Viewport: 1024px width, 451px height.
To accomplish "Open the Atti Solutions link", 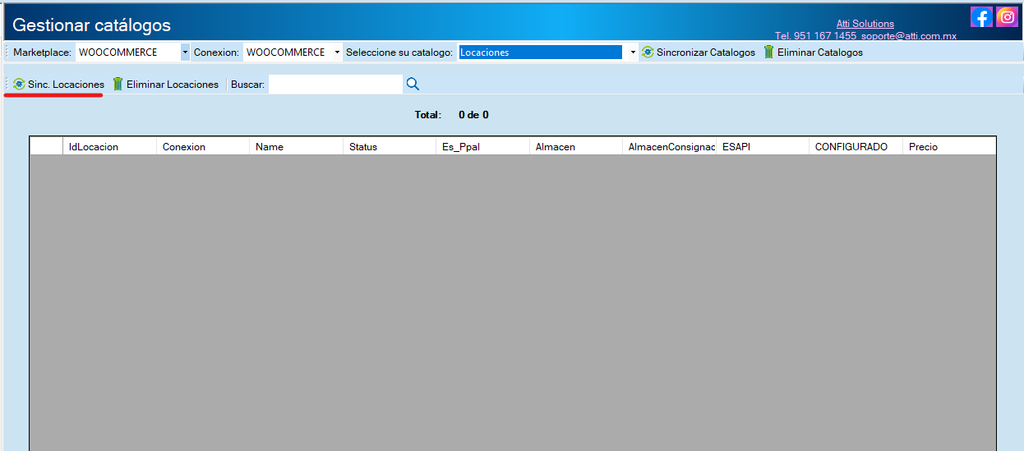I will click(865, 23).
